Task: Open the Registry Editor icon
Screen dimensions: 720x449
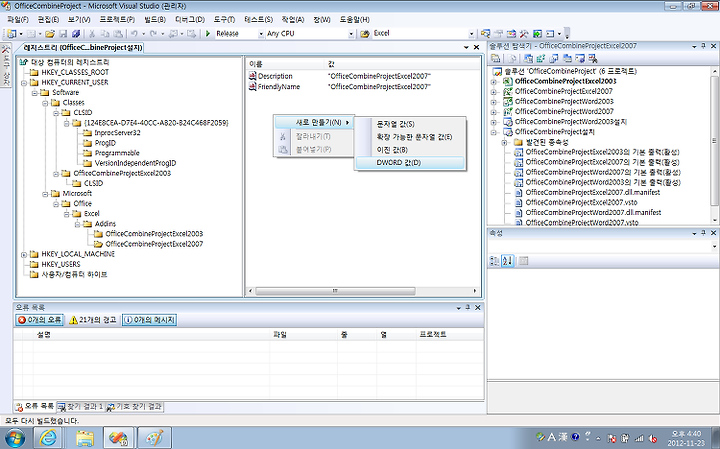Action: click(541, 58)
